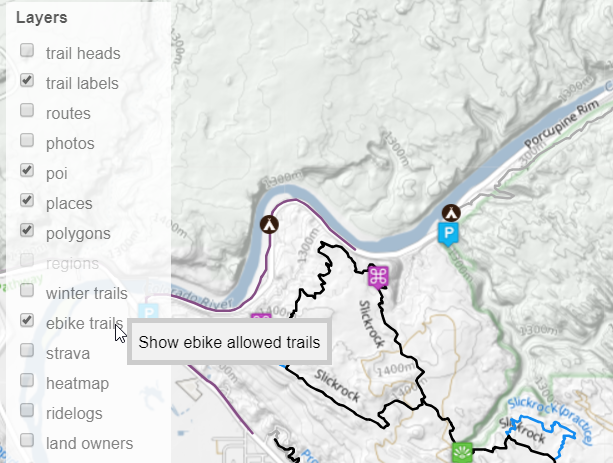Viewport: 613px width, 463px height.
Task: Enable the winter trails checkbox
Action: (27, 290)
